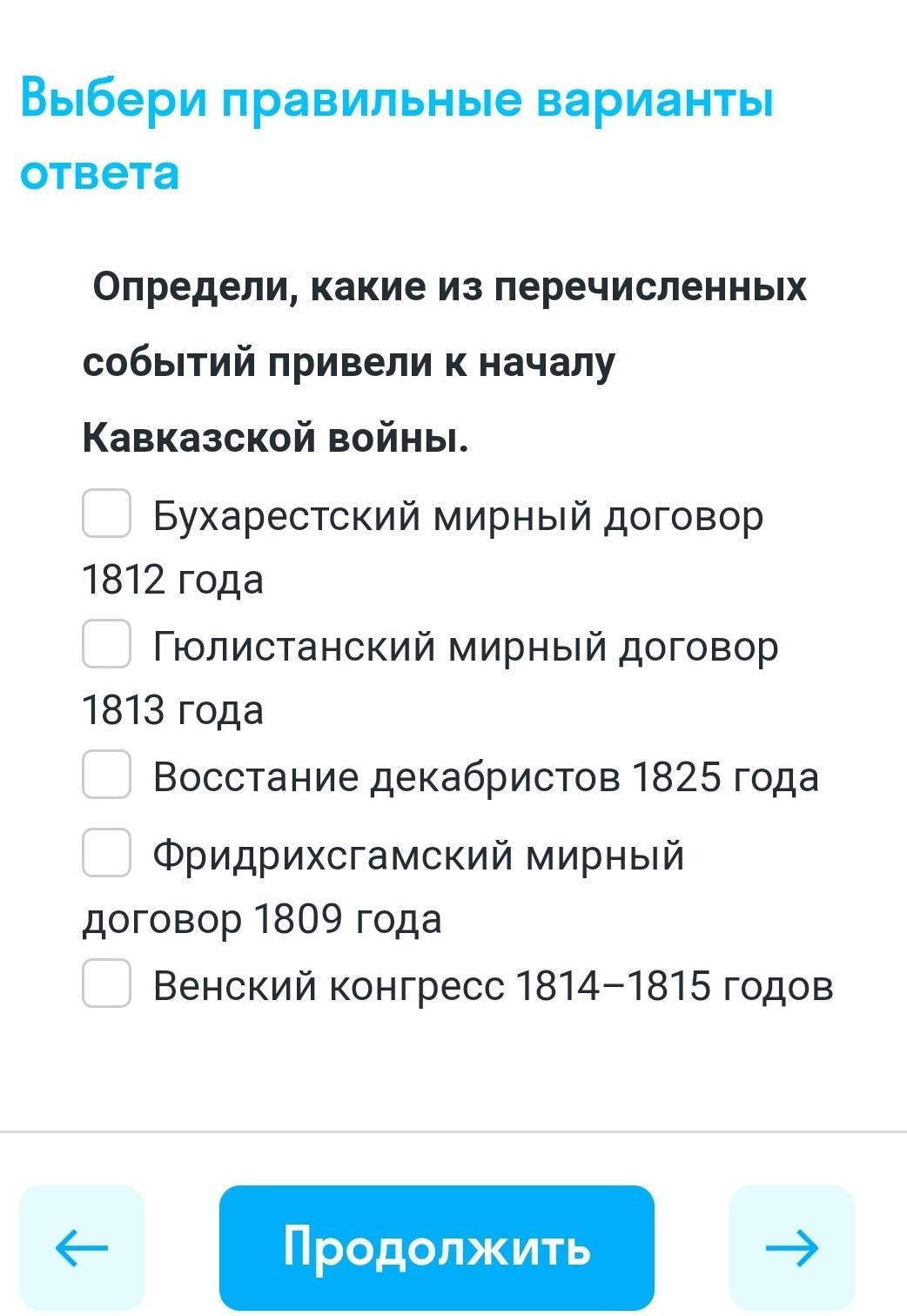Viewport: 907px width, 1316px height.
Task: Click the 'Гюлистанский мирный договор' label text
Action: pyautogui.click(x=466, y=647)
